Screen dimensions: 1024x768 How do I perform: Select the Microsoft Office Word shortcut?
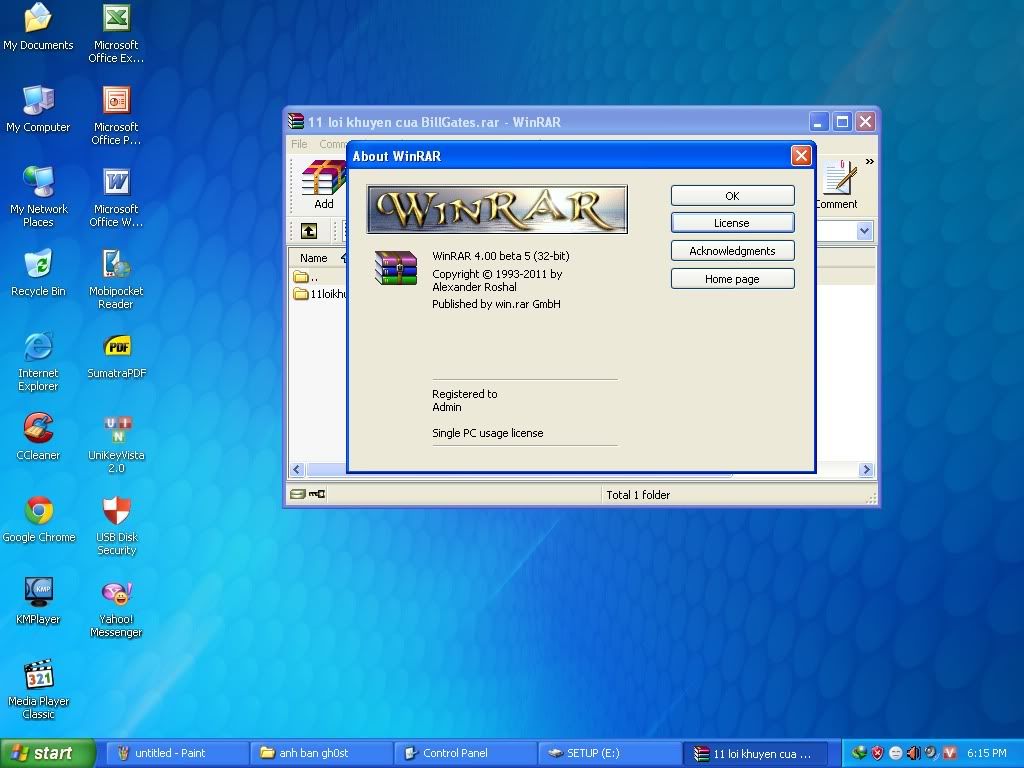(116, 197)
